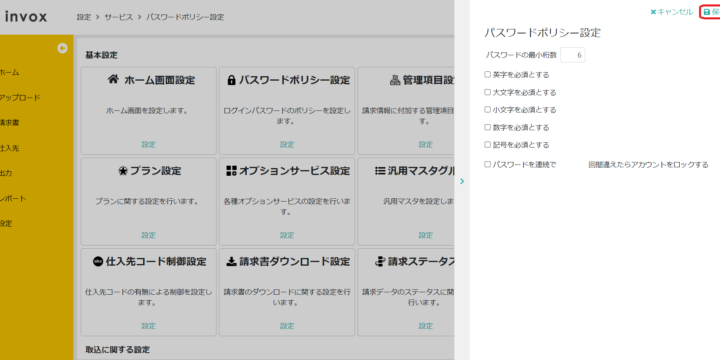Click the star icon on プラン設定 card
This screenshot has width=720, height=360.
point(123,171)
